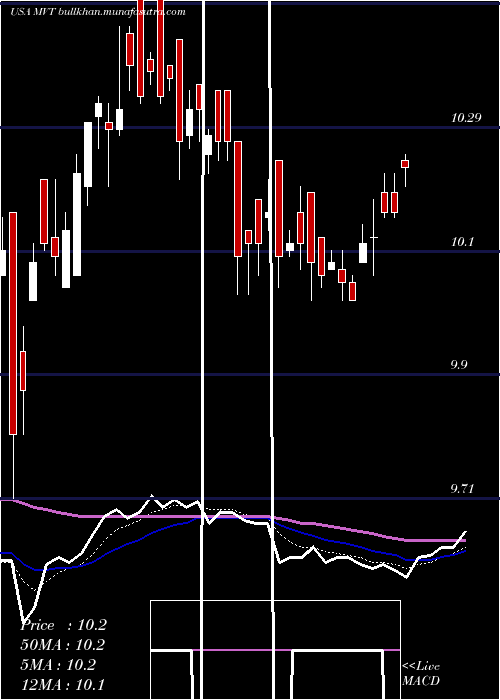Click the 9.9 price axis label
Image resolution: width=500 pixels, height=700 pixels.
point(459,365)
